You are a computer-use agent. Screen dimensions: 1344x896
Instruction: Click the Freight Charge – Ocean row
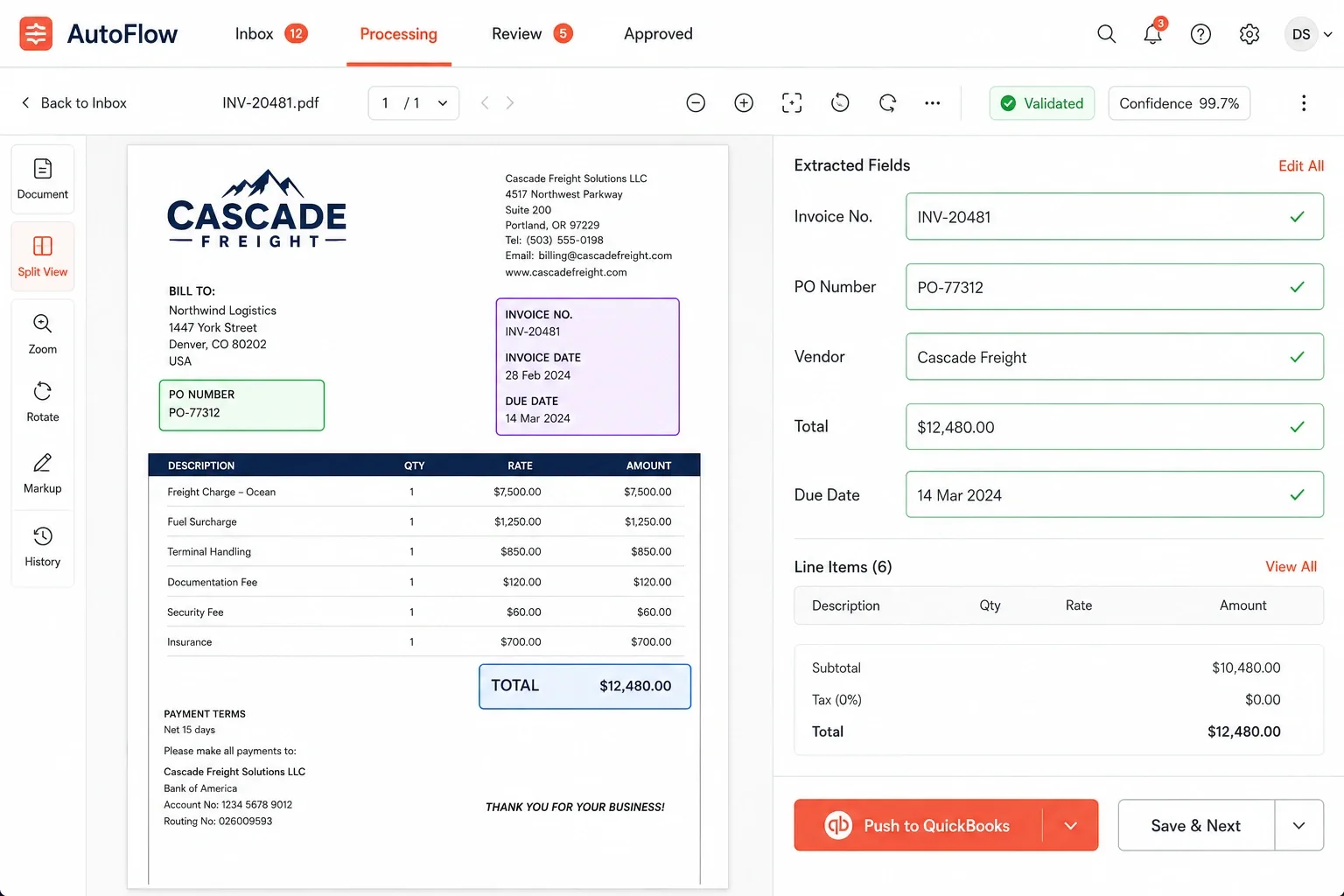(x=424, y=492)
